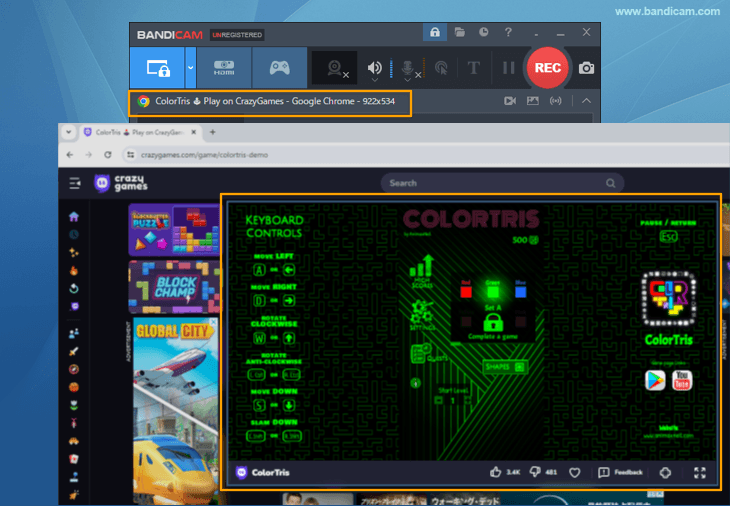The height and width of the screenshot is (506, 730).
Task: Click the speaker sound icon in Bandicam
Action: (374, 68)
